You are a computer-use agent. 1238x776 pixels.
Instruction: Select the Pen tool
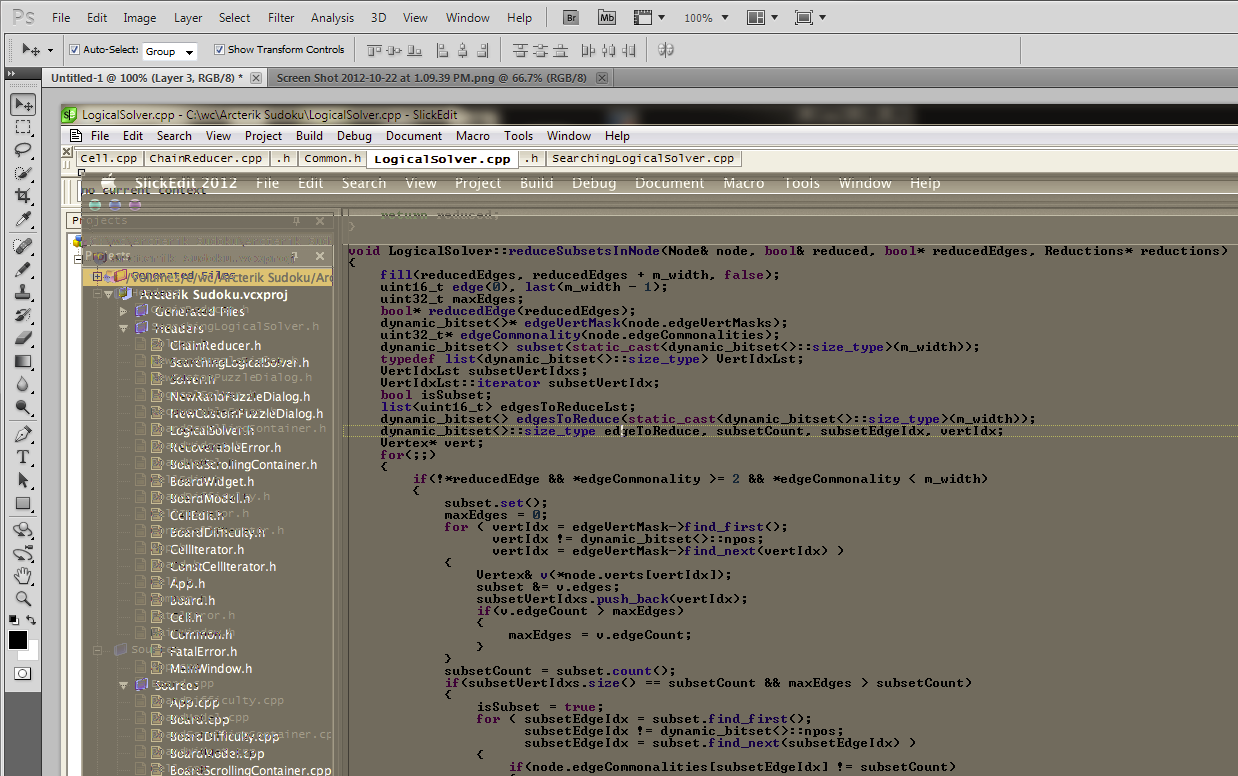[22, 434]
